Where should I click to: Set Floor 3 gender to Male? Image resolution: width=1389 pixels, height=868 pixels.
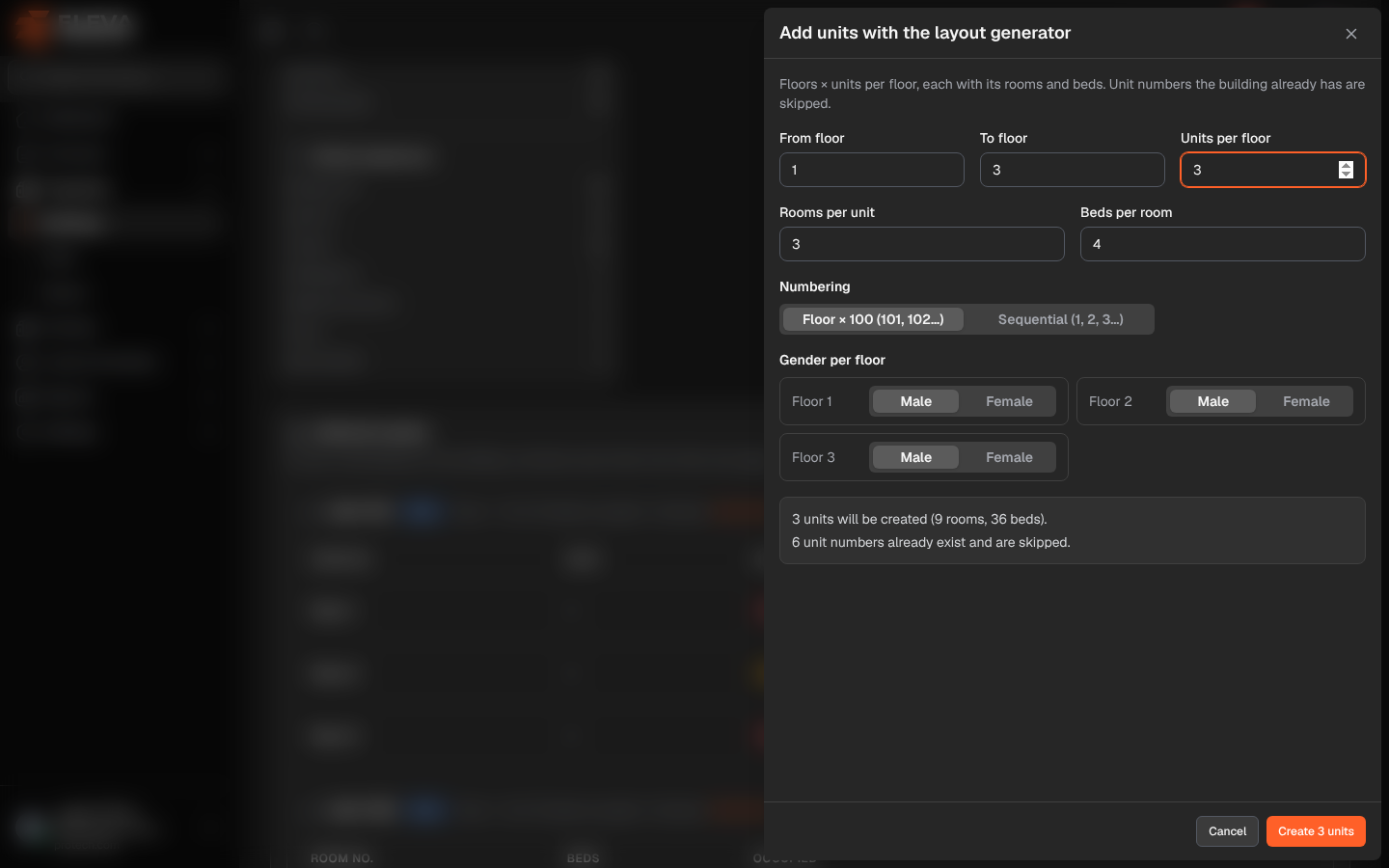coord(916,457)
